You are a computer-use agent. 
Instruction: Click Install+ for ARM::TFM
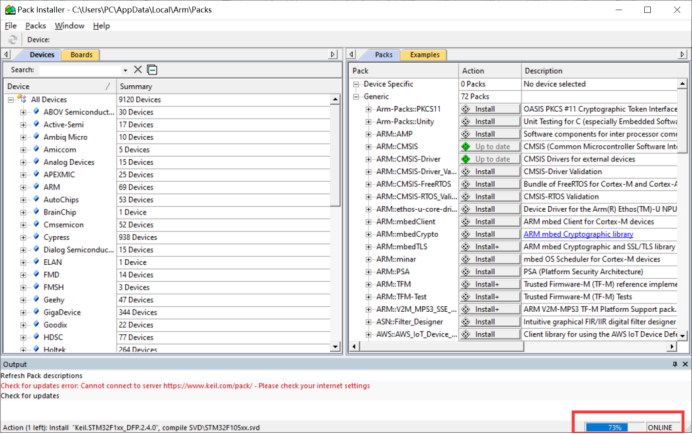(x=489, y=284)
